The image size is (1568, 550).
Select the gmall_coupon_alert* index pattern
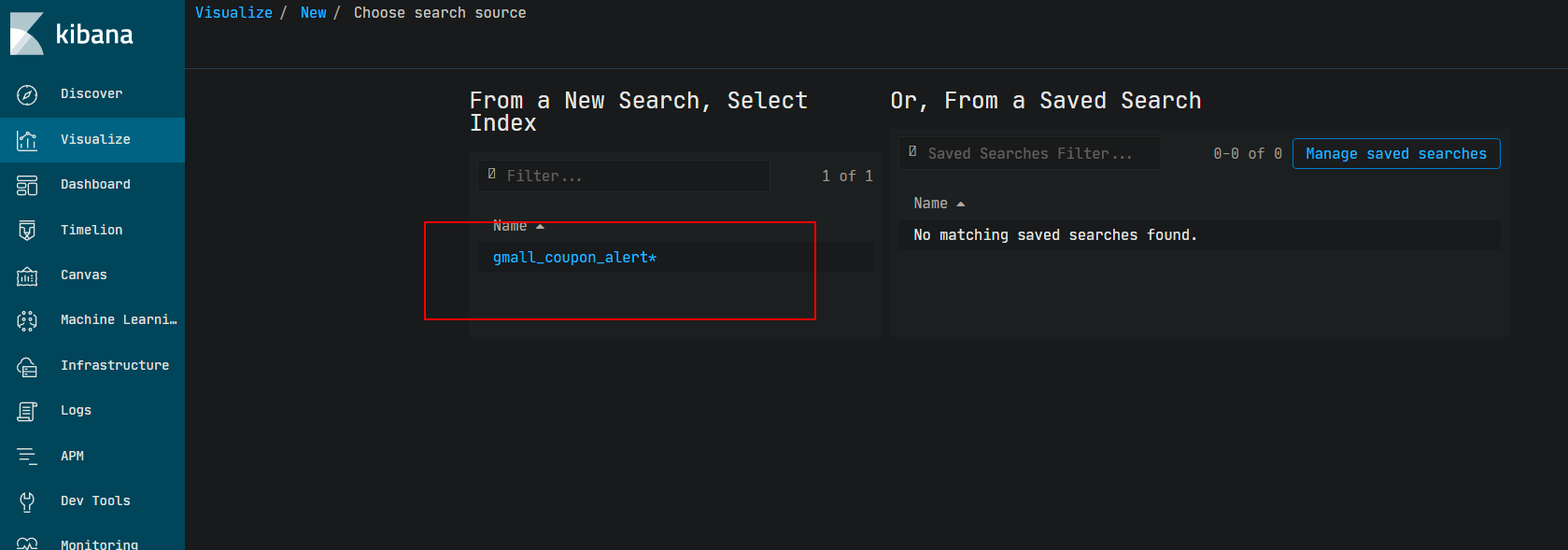(x=574, y=258)
